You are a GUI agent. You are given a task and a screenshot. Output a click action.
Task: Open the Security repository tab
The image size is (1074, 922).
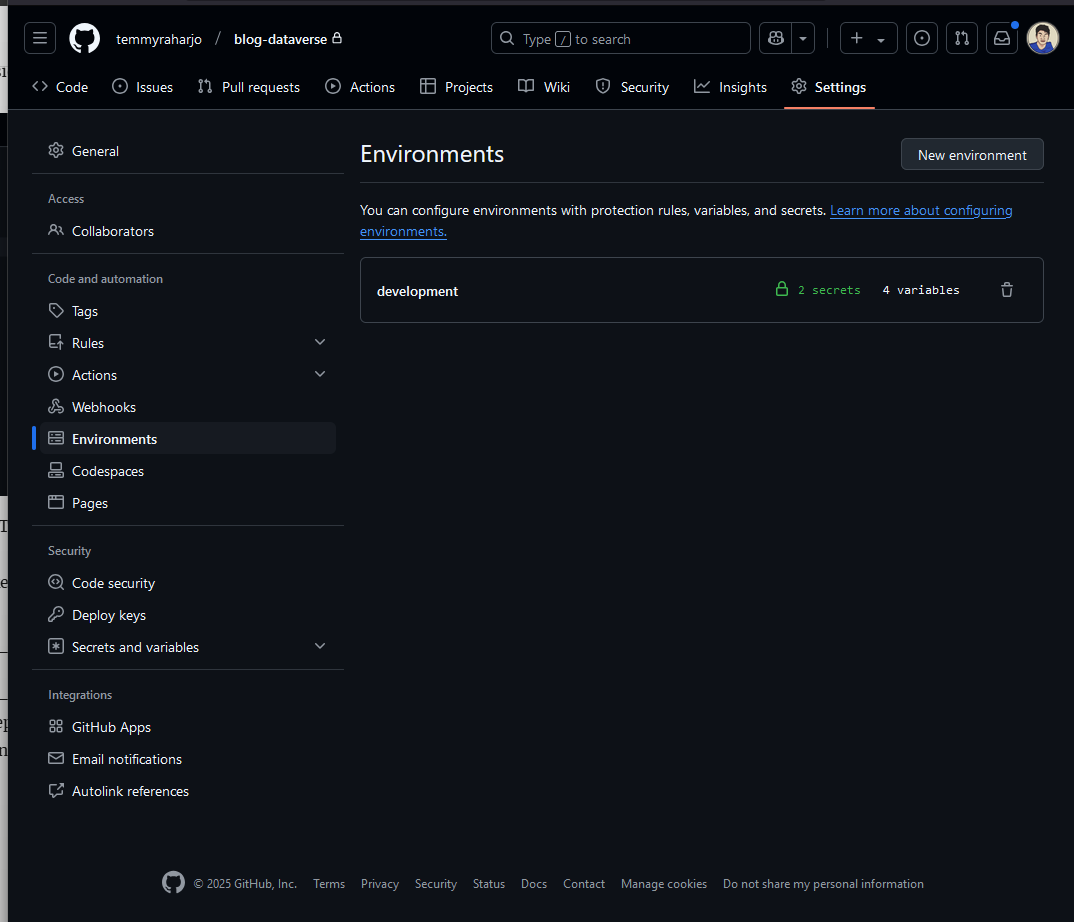click(x=632, y=87)
